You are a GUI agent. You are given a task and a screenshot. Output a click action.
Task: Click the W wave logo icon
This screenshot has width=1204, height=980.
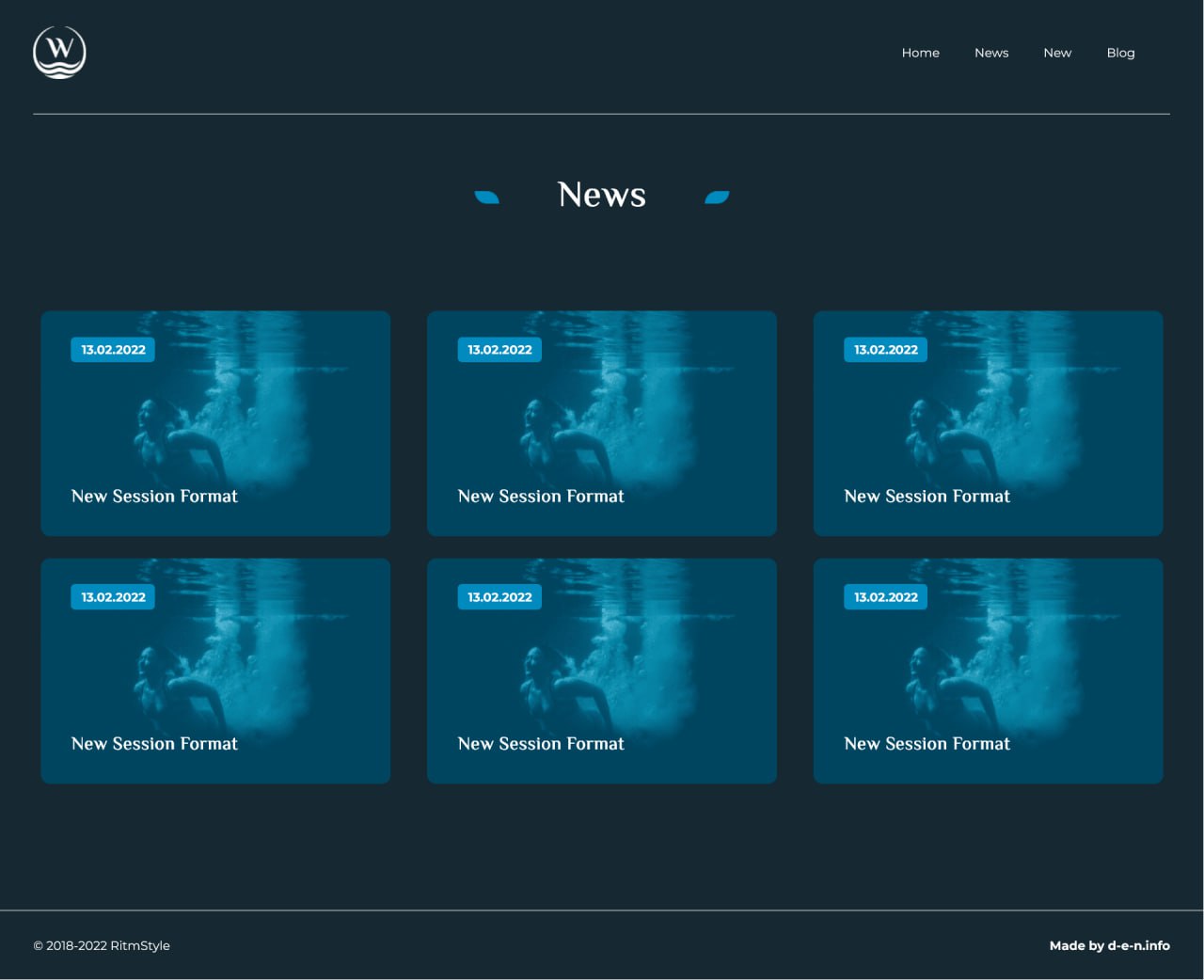point(59,53)
